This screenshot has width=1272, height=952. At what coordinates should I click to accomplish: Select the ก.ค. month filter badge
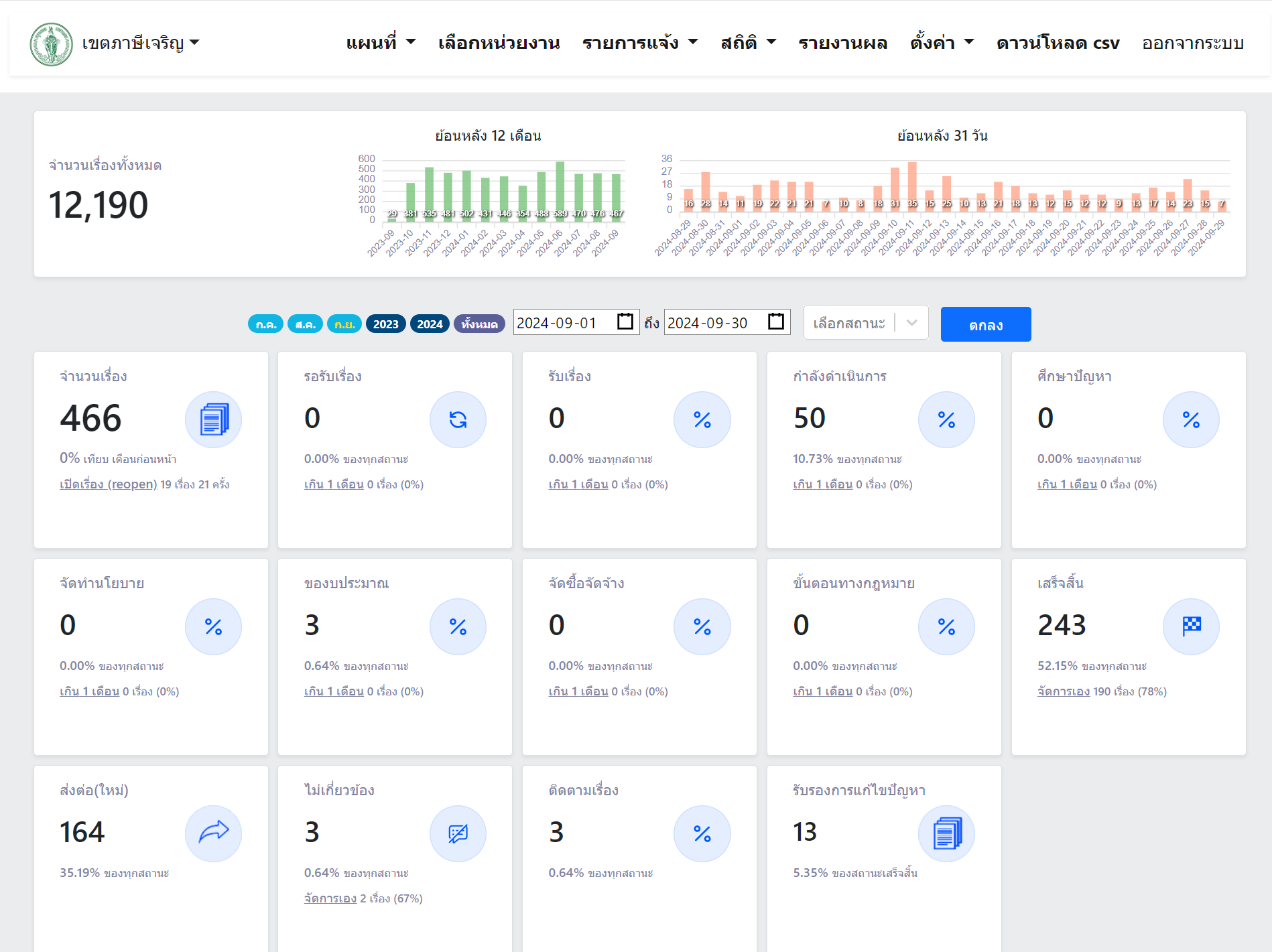(265, 324)
